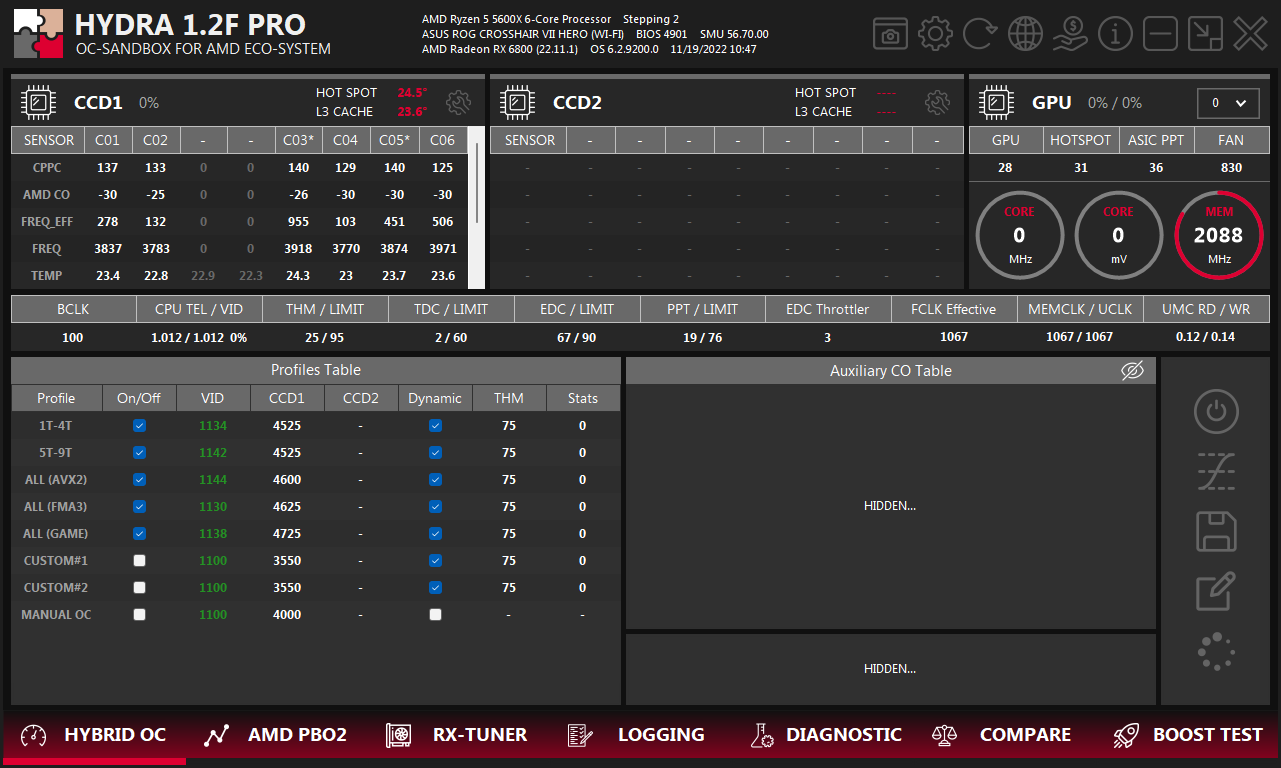
Task: Disable the ALL (FMA3) profile checkbox
Action: point(139,507)
